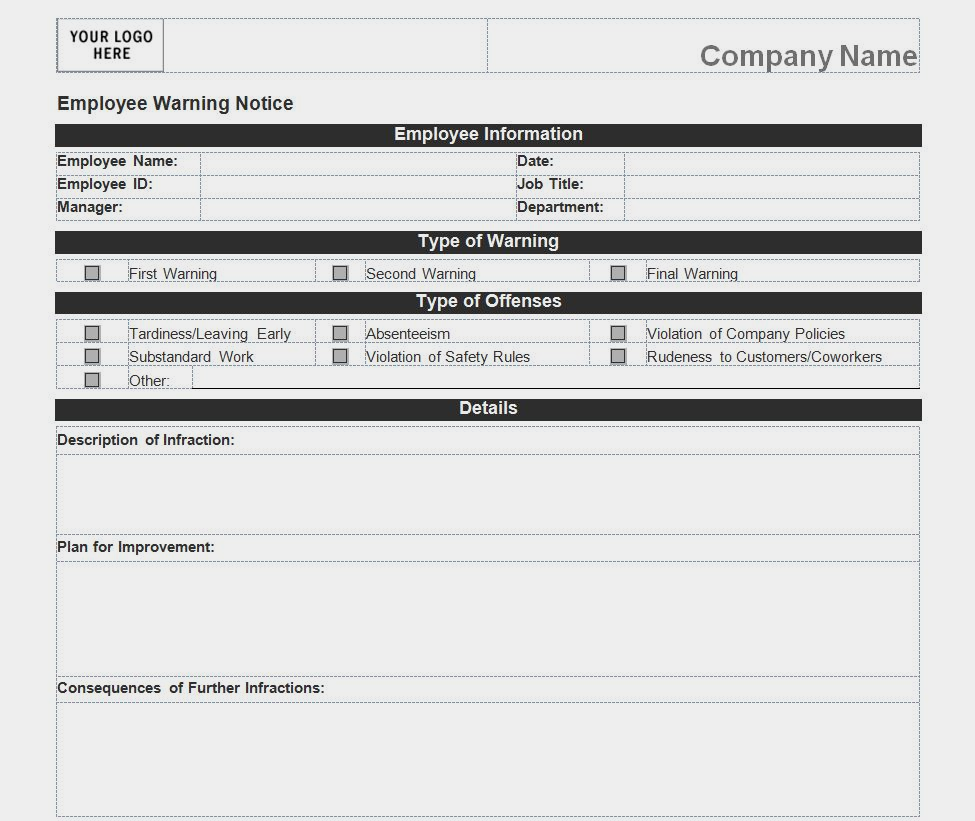The height and width of the screenshot is (821, 975).
Task: Enable the Violation of Safety Rules checkbox
Action: [340, 356]
